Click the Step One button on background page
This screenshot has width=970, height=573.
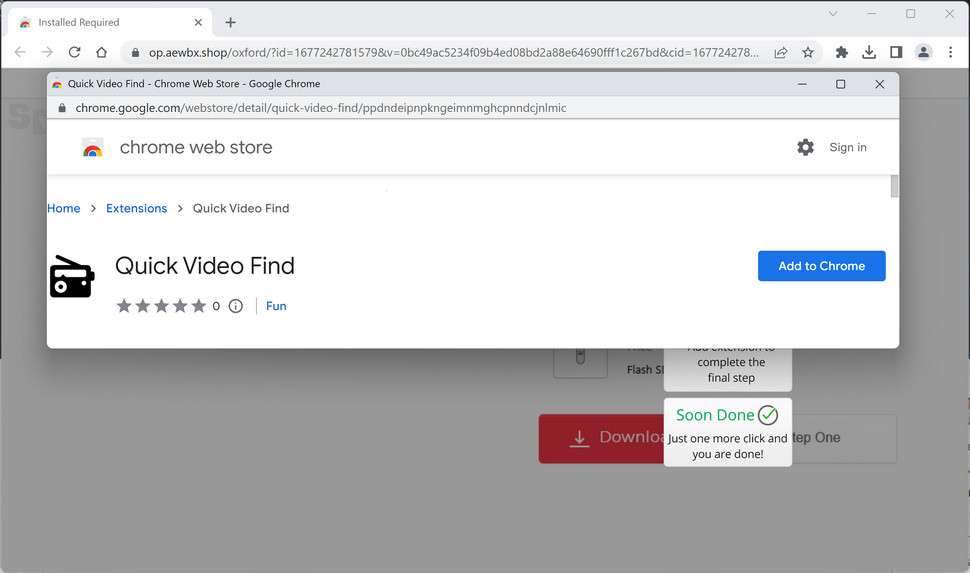(844, 438)
